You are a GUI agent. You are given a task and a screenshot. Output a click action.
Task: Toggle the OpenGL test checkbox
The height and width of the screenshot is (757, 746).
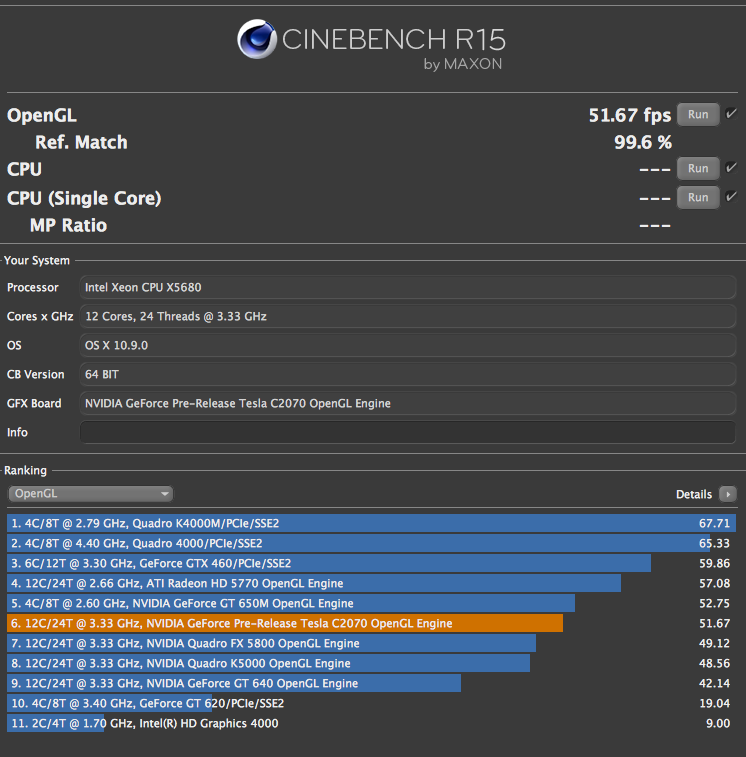pyautogui.click(x=731, y=114)
